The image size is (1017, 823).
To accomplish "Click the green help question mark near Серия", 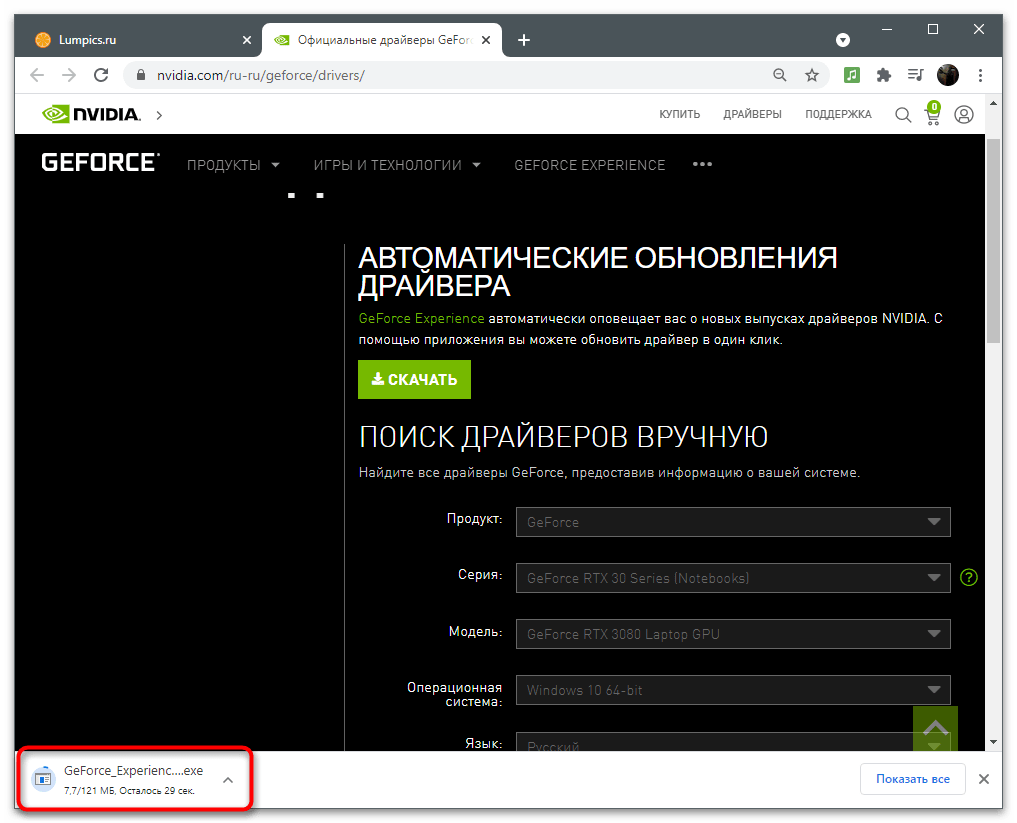I will [968, 577].
